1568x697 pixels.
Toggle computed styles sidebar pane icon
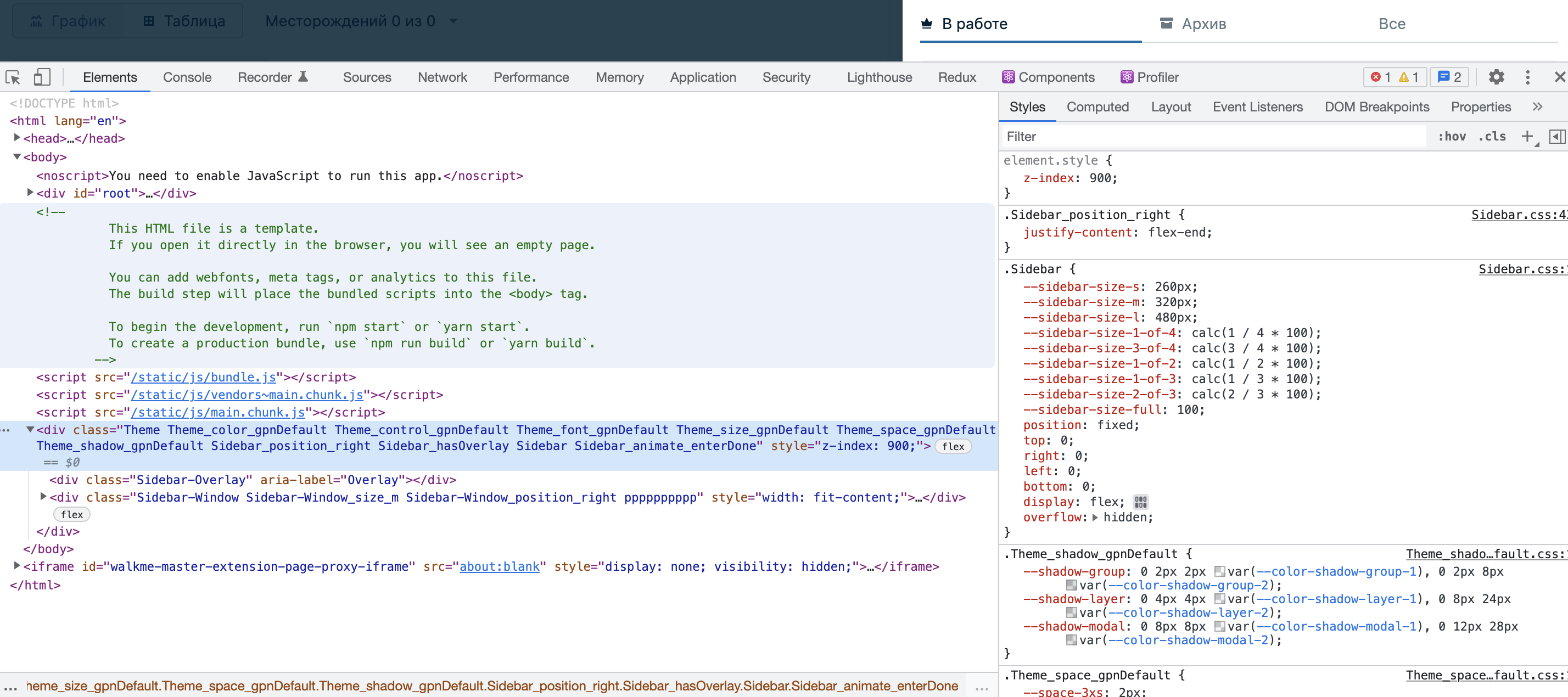[1556, 136]
